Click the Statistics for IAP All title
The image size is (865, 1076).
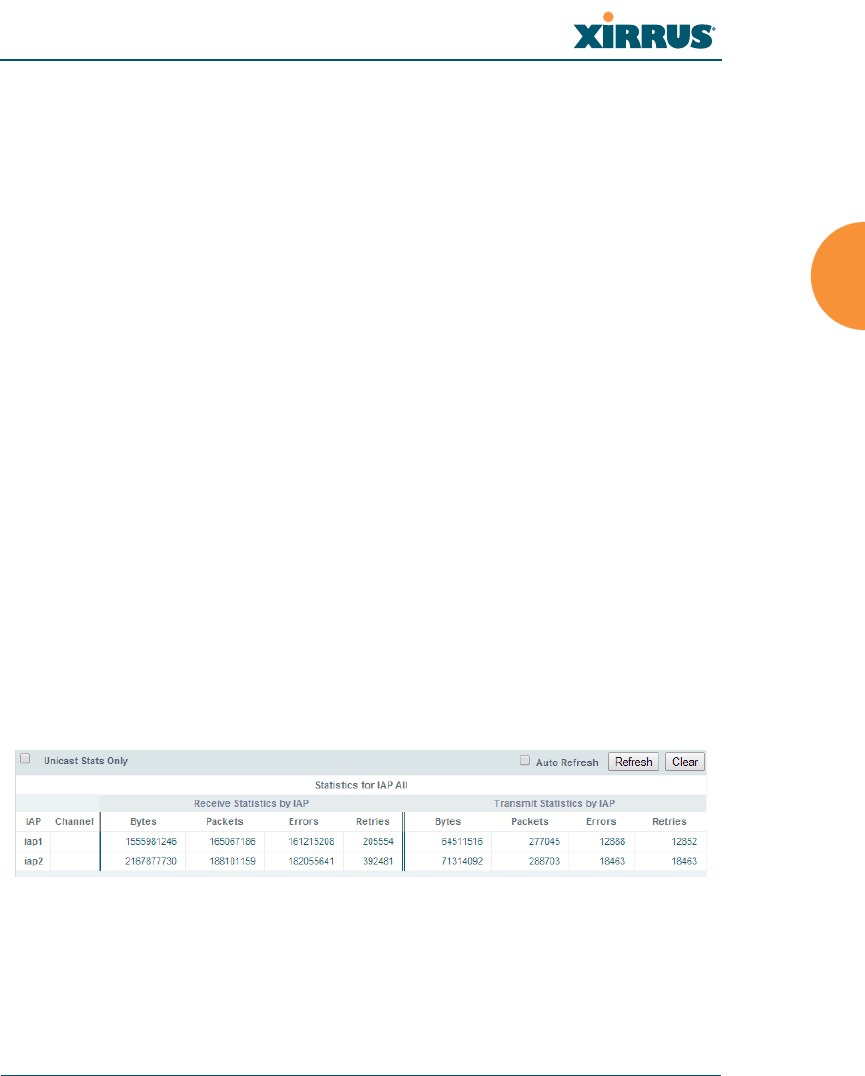click(361, 785)
